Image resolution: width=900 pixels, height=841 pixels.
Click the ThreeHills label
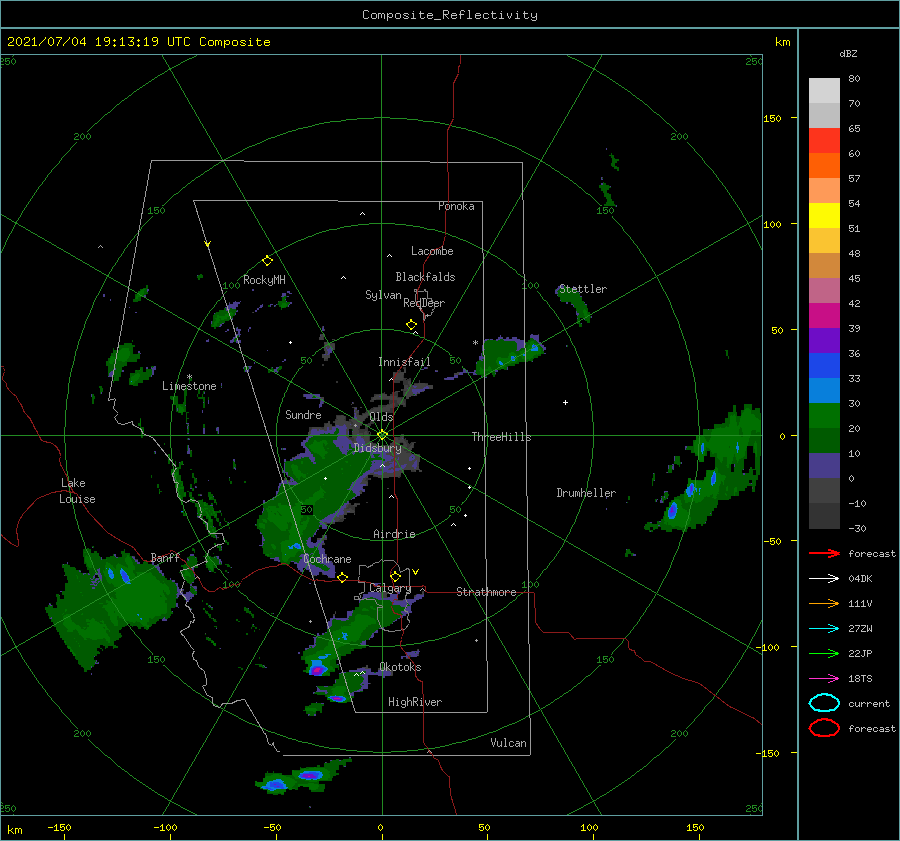coord(501,437)
